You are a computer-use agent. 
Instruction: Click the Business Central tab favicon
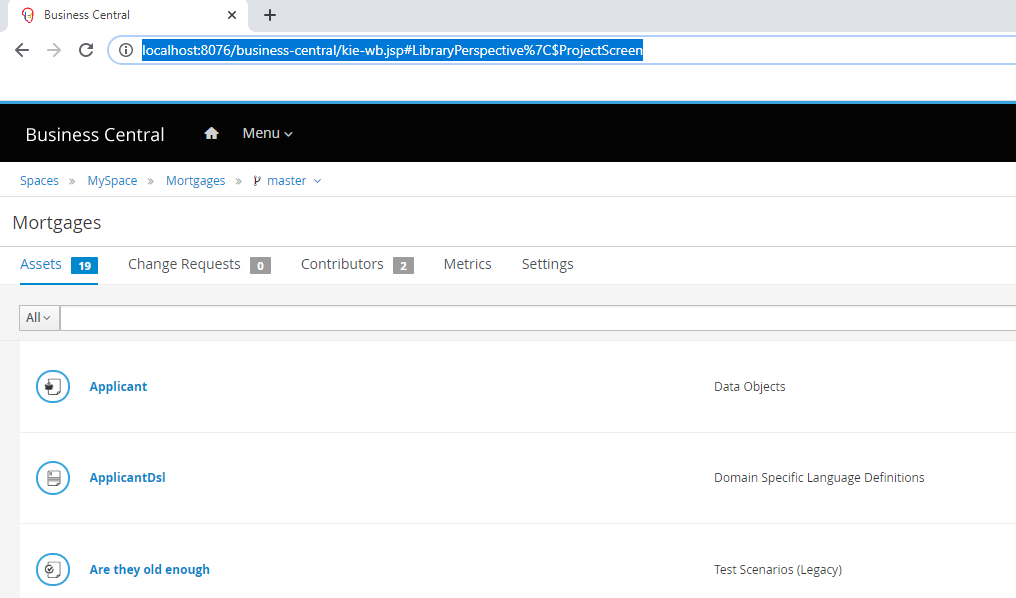pyautogui.click(x=28, y=15)
